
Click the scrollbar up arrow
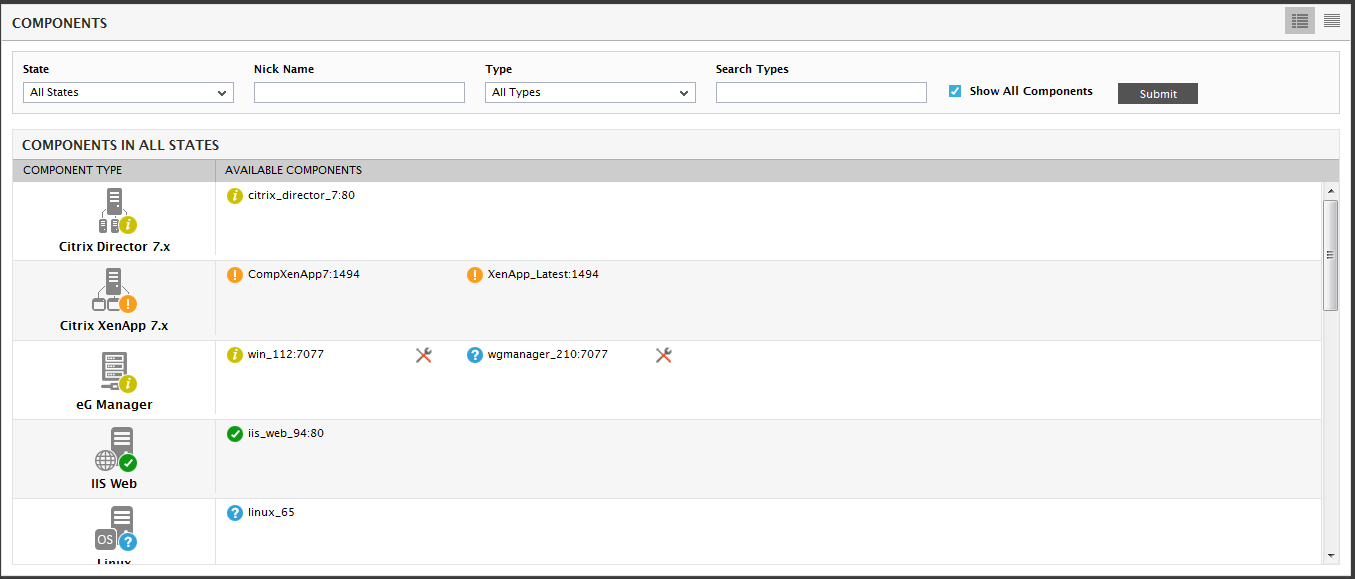click(1330, 190)
